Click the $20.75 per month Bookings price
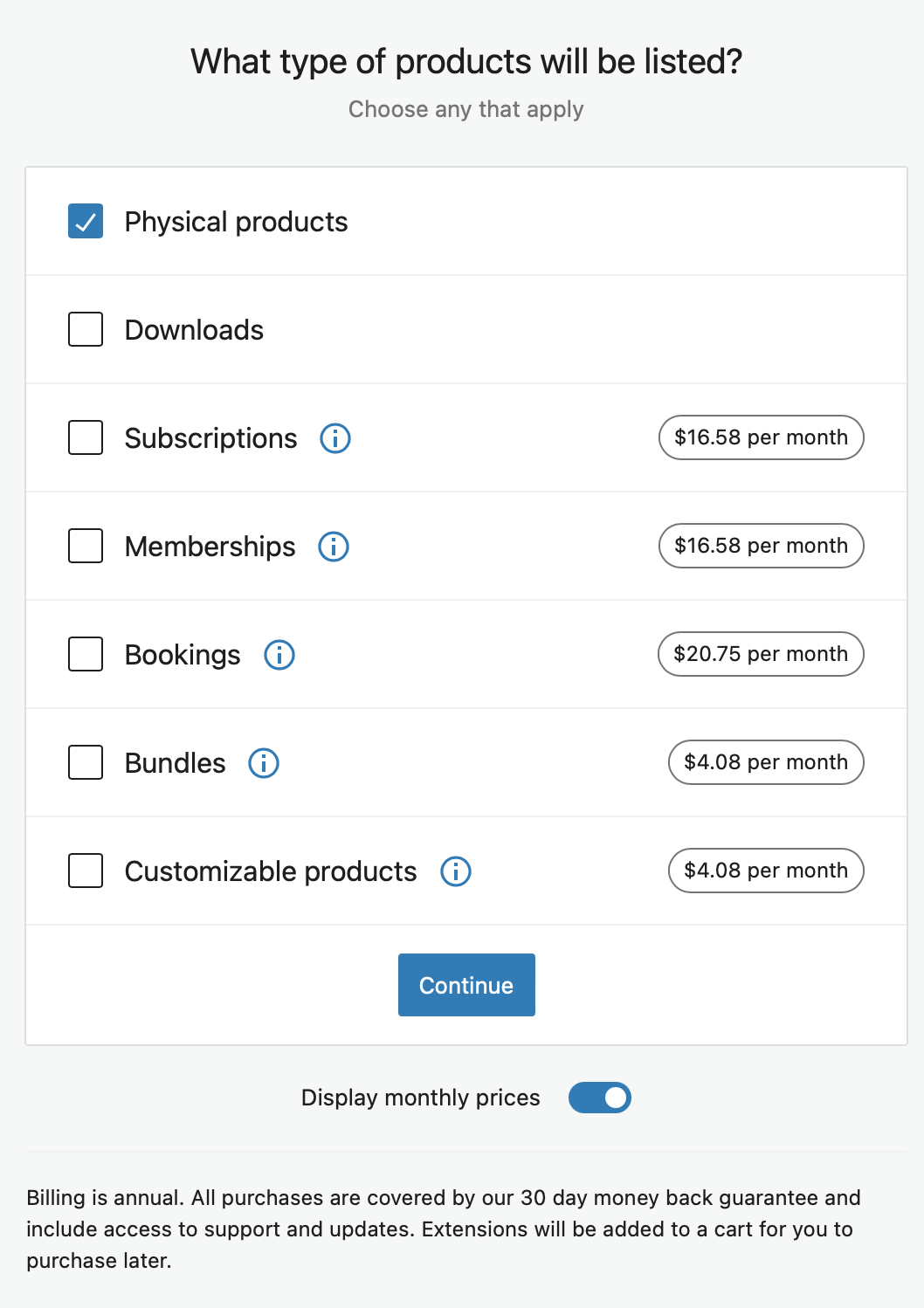The height and width of the screenshot is (1308, 924). click(x=761, y=654)
